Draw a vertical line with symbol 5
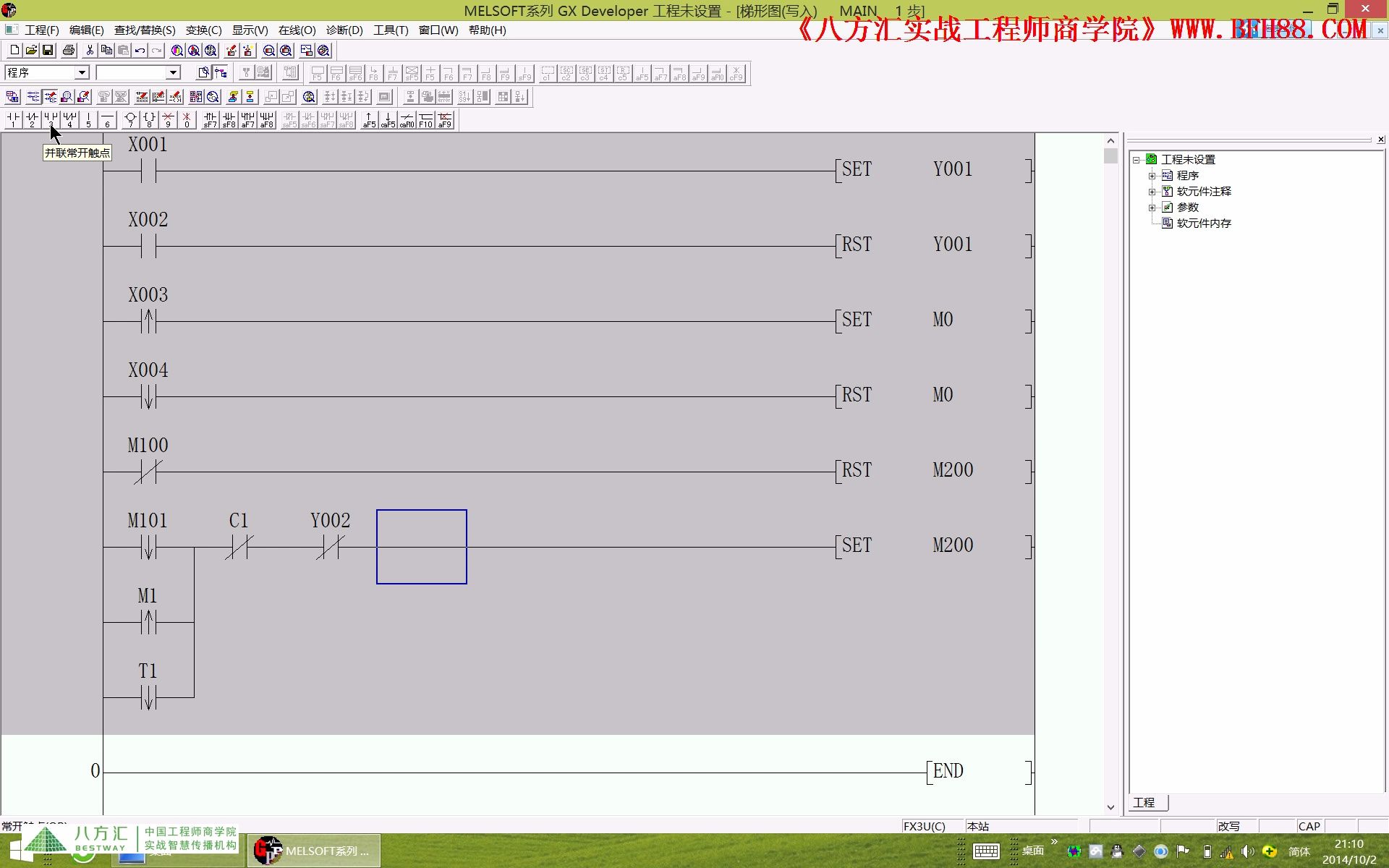This screenshot has width=1389, height=868. coord(88,119)
